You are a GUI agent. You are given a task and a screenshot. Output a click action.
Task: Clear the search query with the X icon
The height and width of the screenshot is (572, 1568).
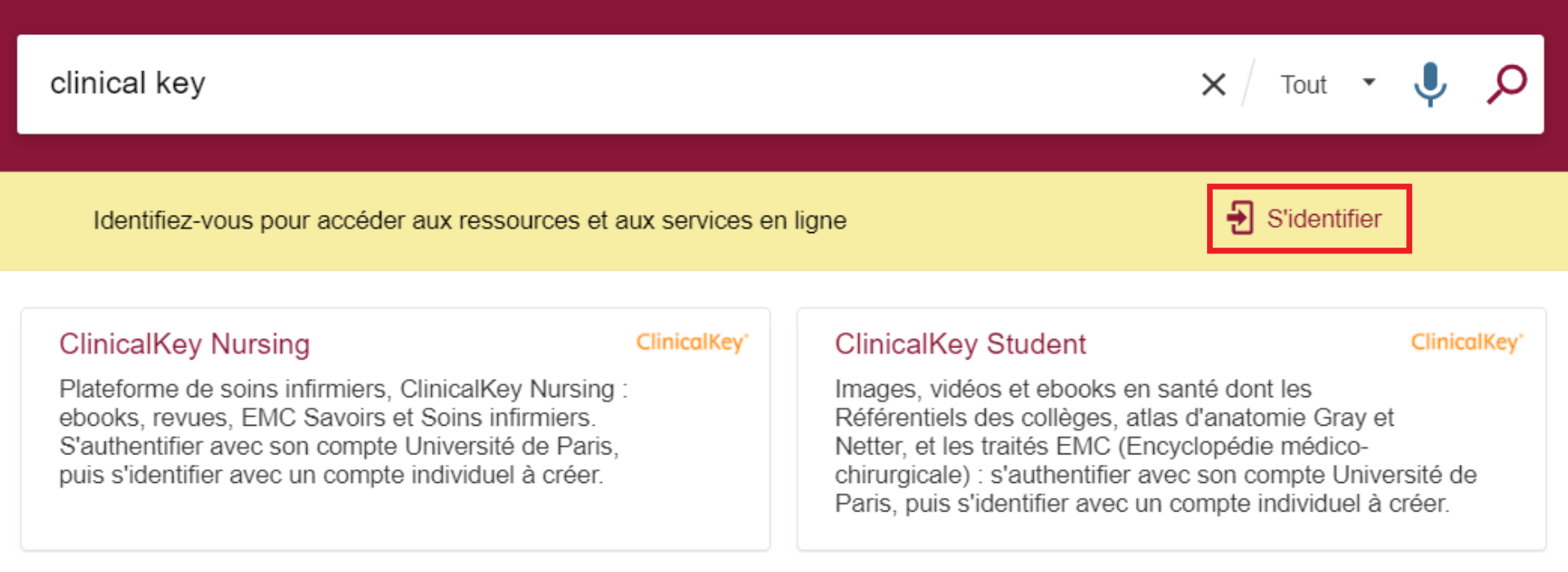pyautogui.click(x=1214, y=84)
